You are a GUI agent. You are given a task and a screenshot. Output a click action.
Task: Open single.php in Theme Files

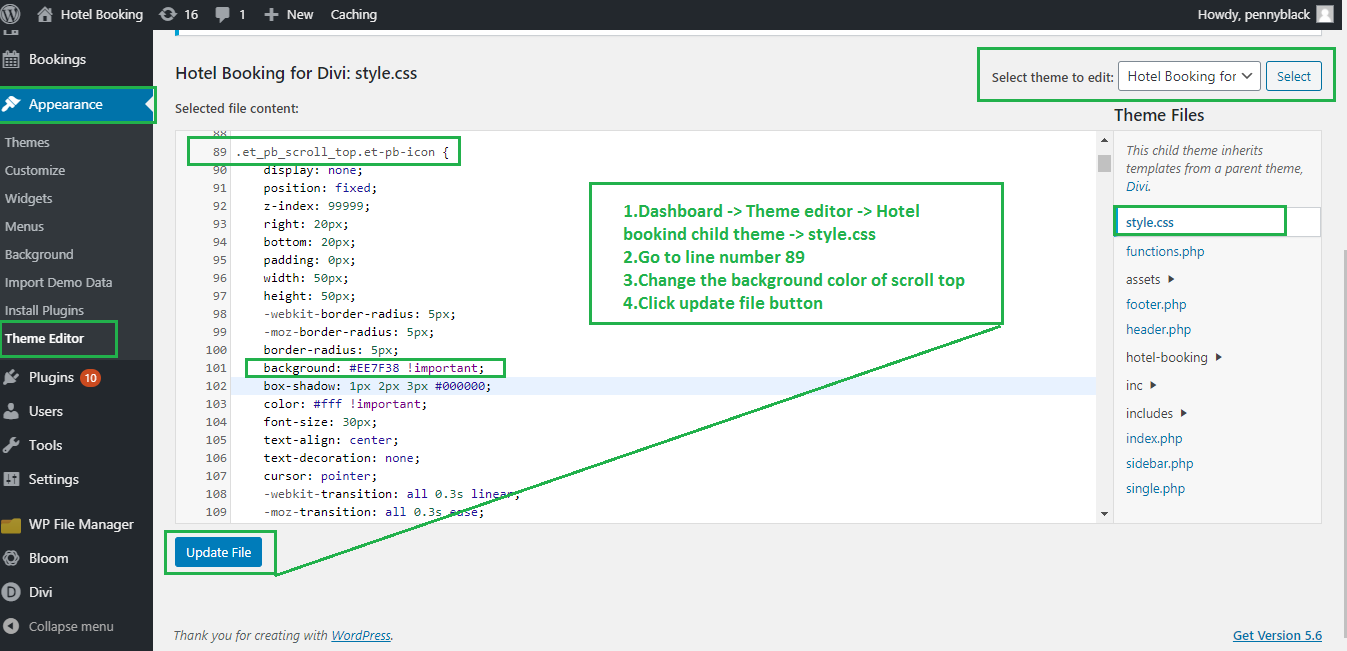pos(1156,488)
